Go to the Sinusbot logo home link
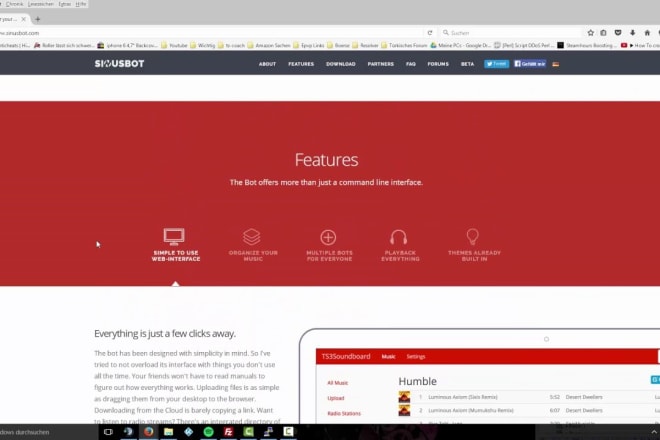Viewport: 660px width, 440px height. click(x=119, y=64)
